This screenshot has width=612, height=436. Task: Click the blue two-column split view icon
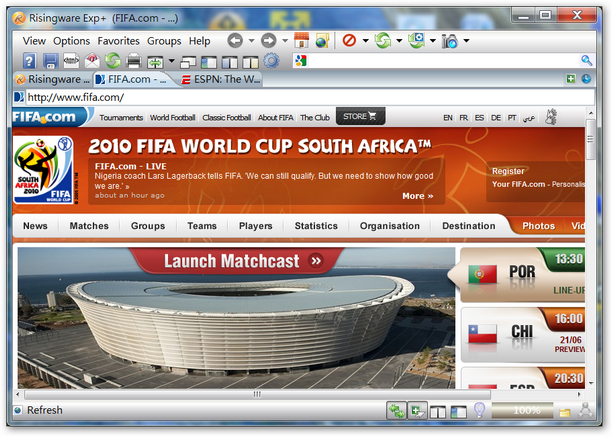tap(230, 62)
